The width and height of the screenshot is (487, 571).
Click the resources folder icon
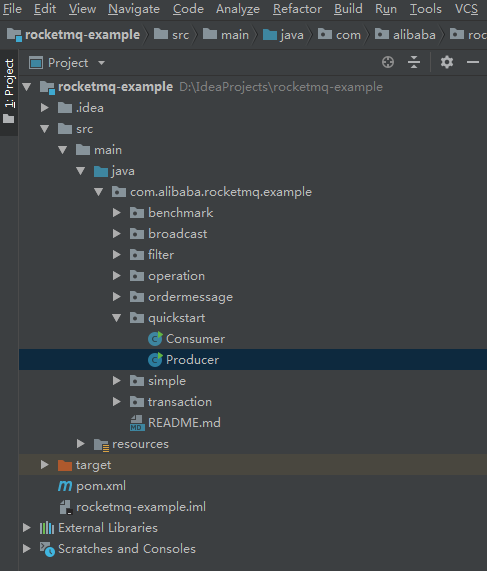(101, 445)
